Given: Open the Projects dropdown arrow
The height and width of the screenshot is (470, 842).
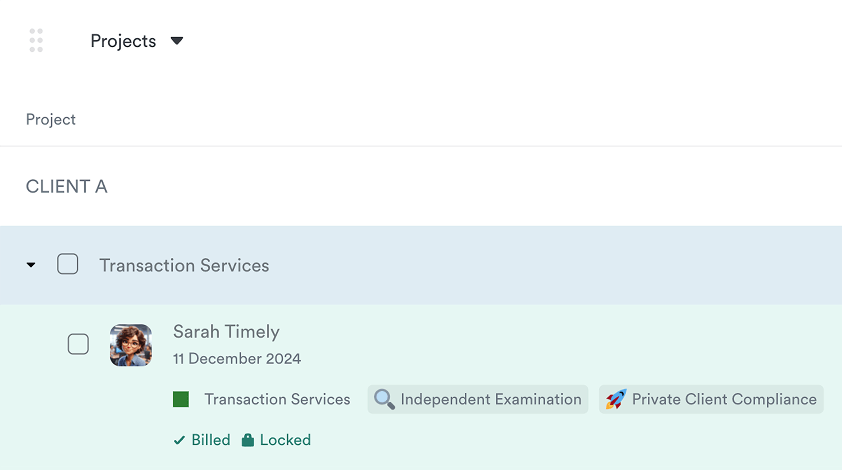Looking at the screenshot, I should click(x=177, y=41).
